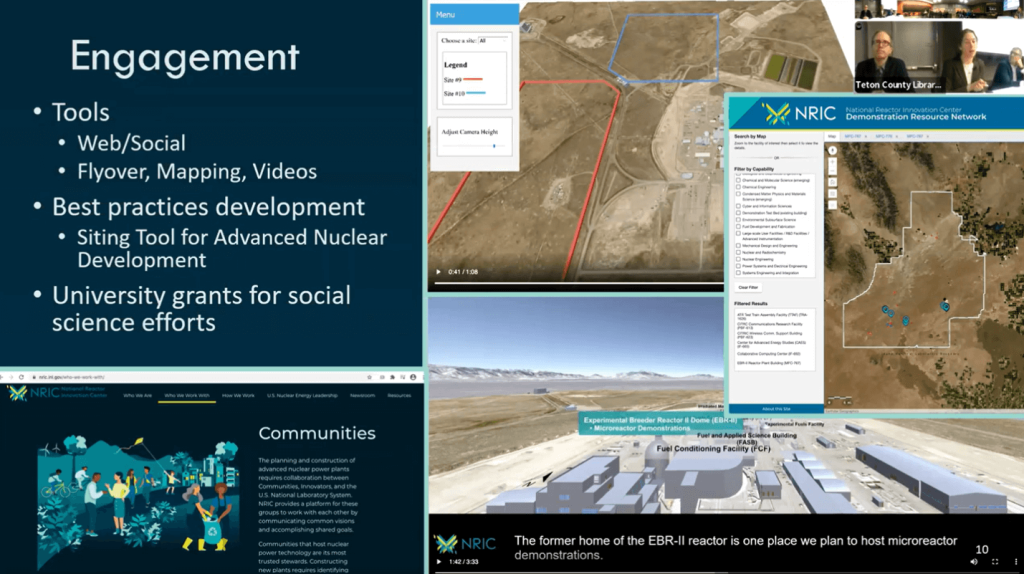Check Chemical and Molecular Science filter
Screen dimensions: 1024x574
pyautogui.click(x=739, y=180)
